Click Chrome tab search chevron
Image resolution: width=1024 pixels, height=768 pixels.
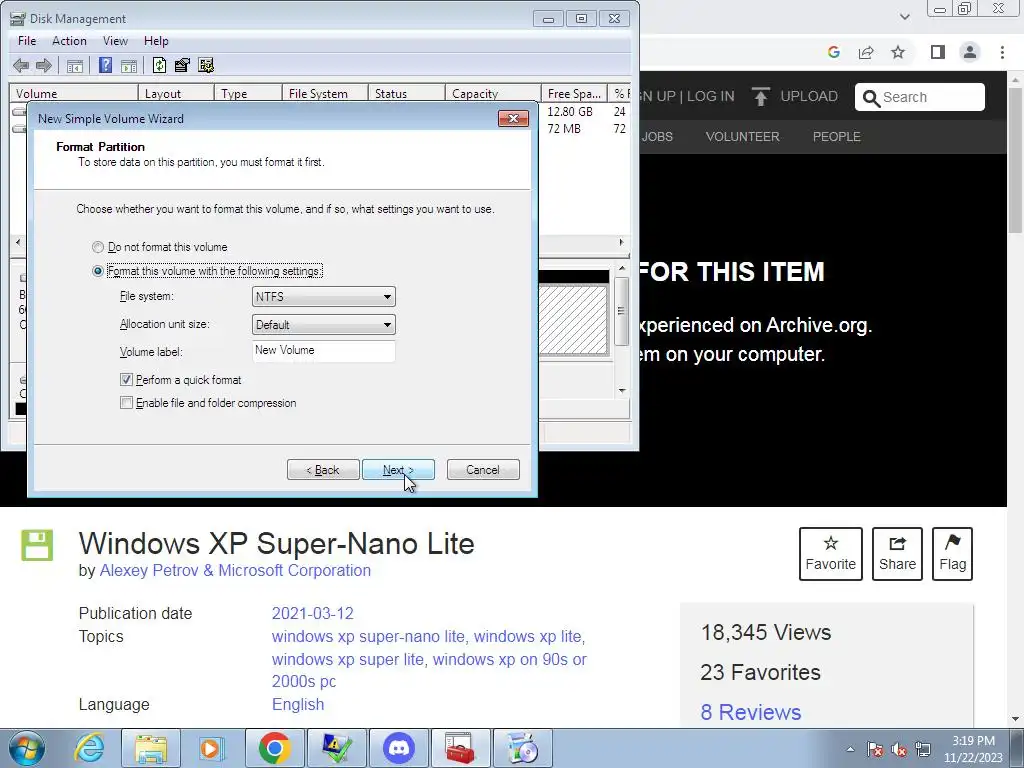click(904, 17)
